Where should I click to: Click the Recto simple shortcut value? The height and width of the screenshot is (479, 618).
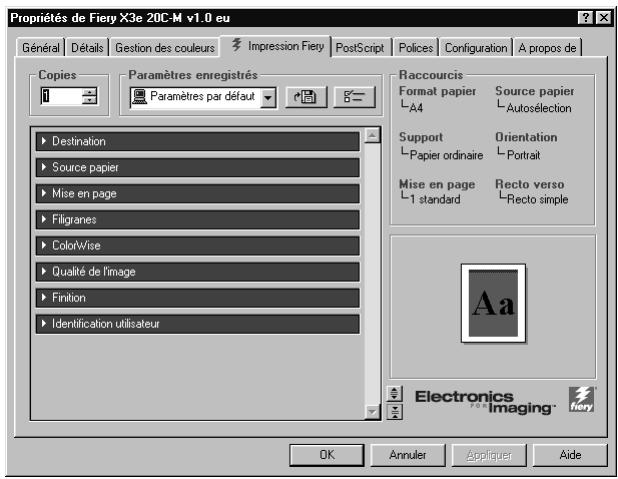tap(537, 199)
